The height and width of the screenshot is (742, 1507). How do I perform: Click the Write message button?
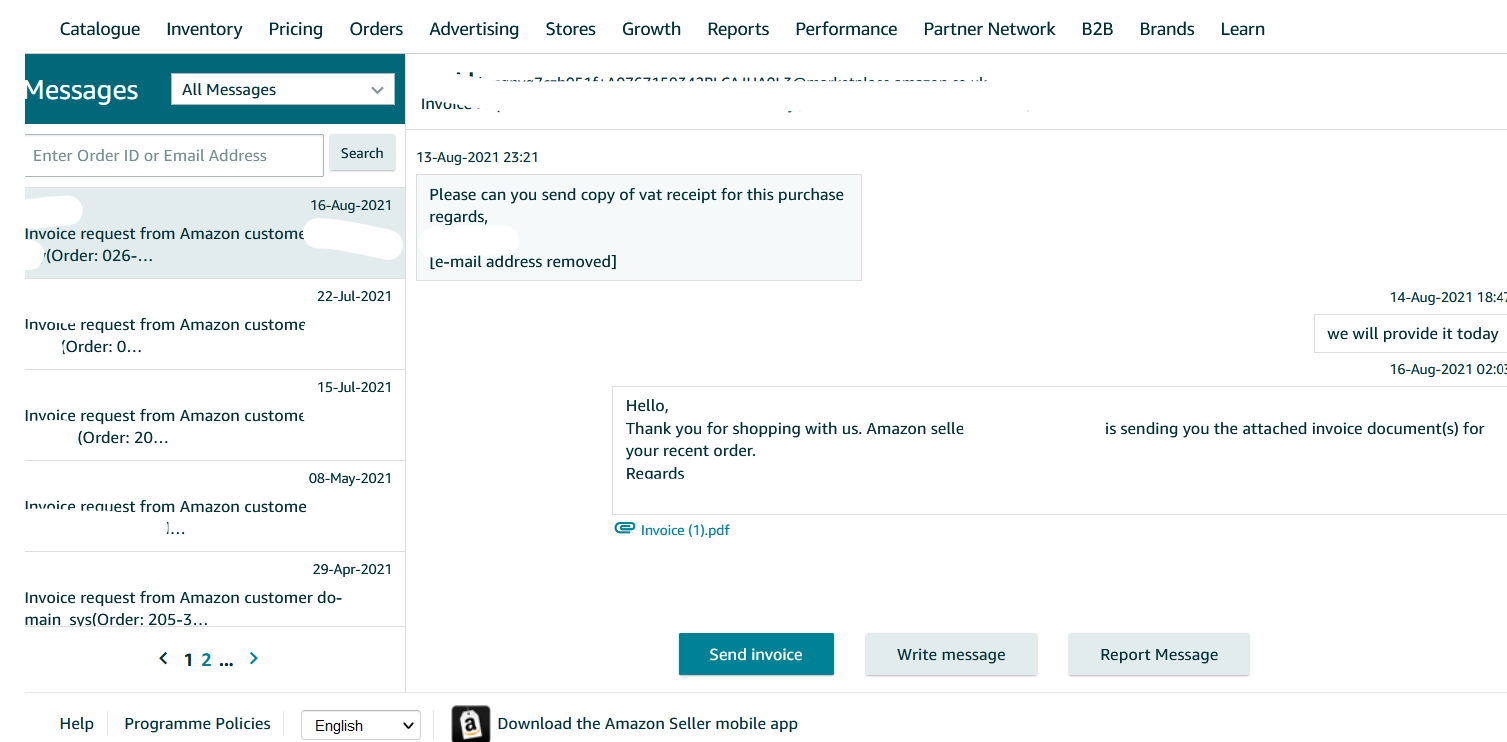(x=951, y=655)
